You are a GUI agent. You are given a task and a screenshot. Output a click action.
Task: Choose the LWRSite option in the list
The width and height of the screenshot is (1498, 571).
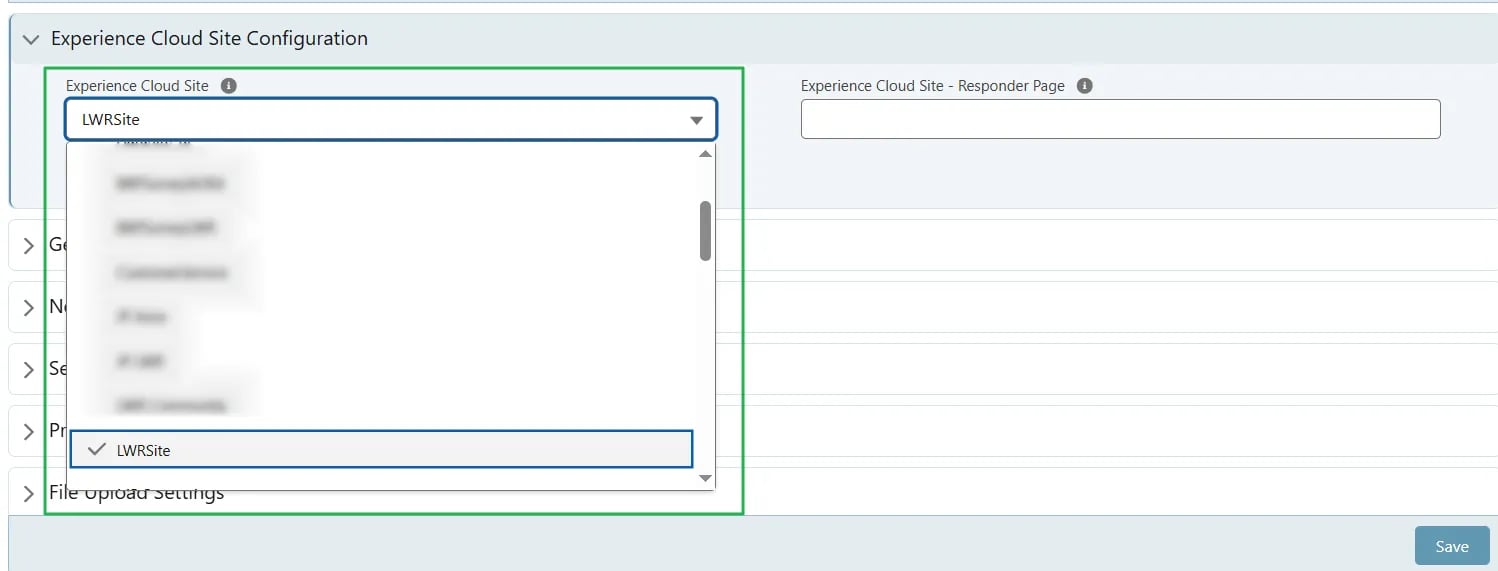(x=381, y=450)
